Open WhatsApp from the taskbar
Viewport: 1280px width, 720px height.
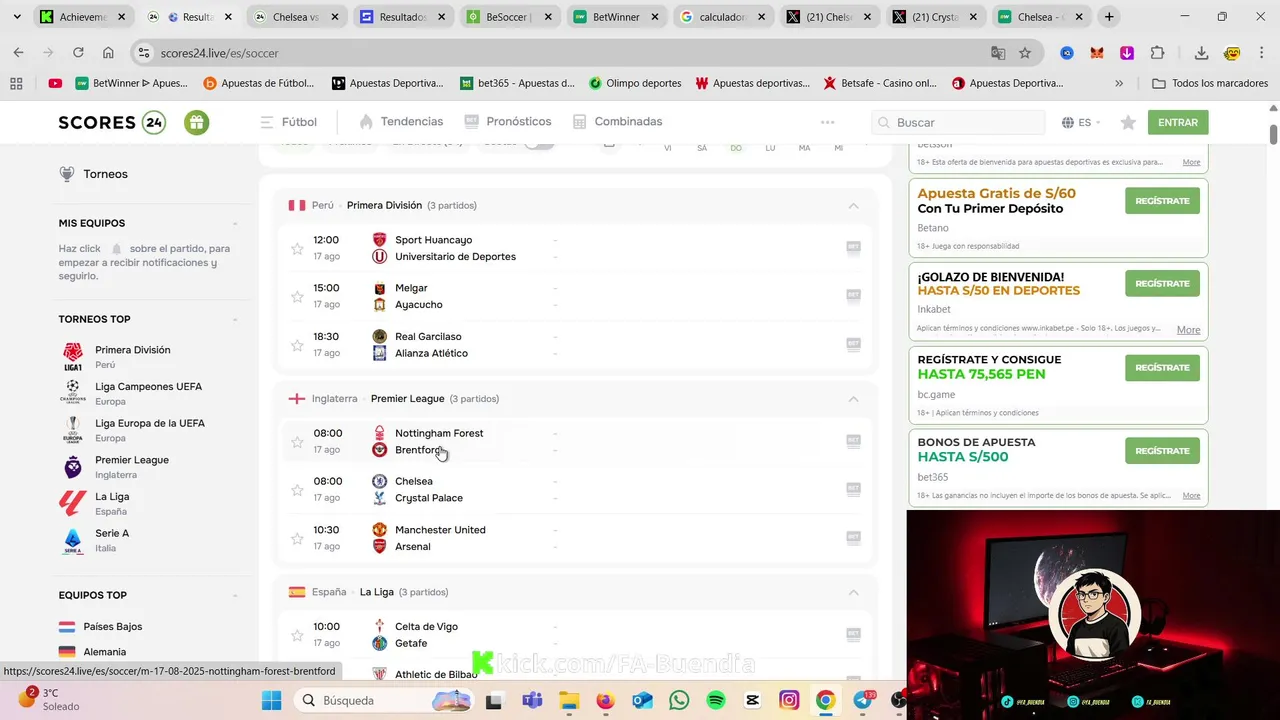click(679, 700)
